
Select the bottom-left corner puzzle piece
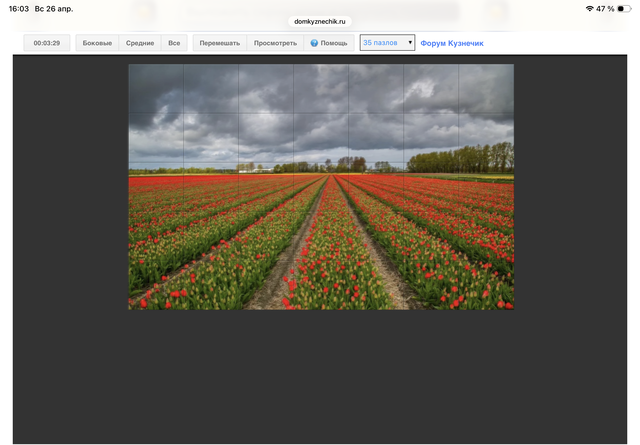[155, 284]
